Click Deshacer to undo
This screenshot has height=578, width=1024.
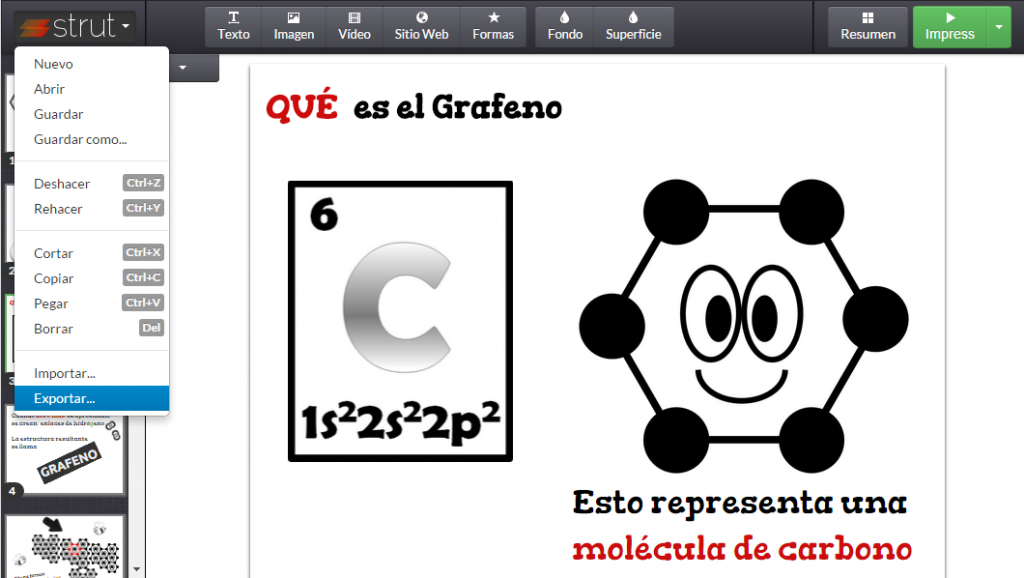coord(62,184)
